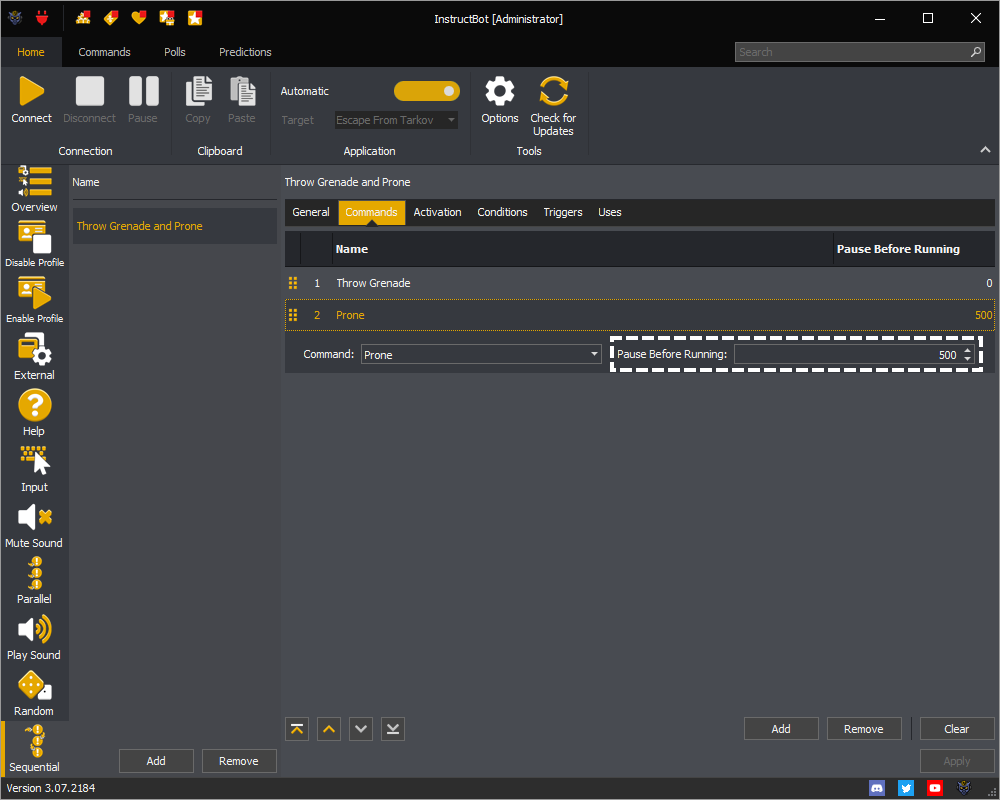Click the plain star icon in title bar
Image resolution: width=1000 pixels, height=800 pixels.
(195, 18)
